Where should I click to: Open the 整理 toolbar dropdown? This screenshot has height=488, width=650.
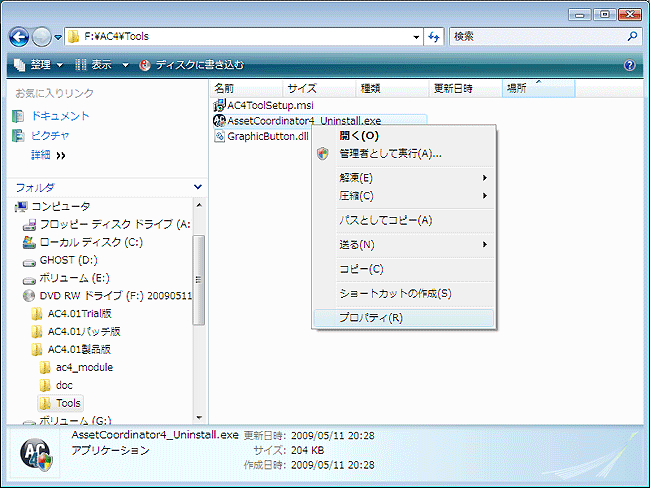[x=40, y=65]
